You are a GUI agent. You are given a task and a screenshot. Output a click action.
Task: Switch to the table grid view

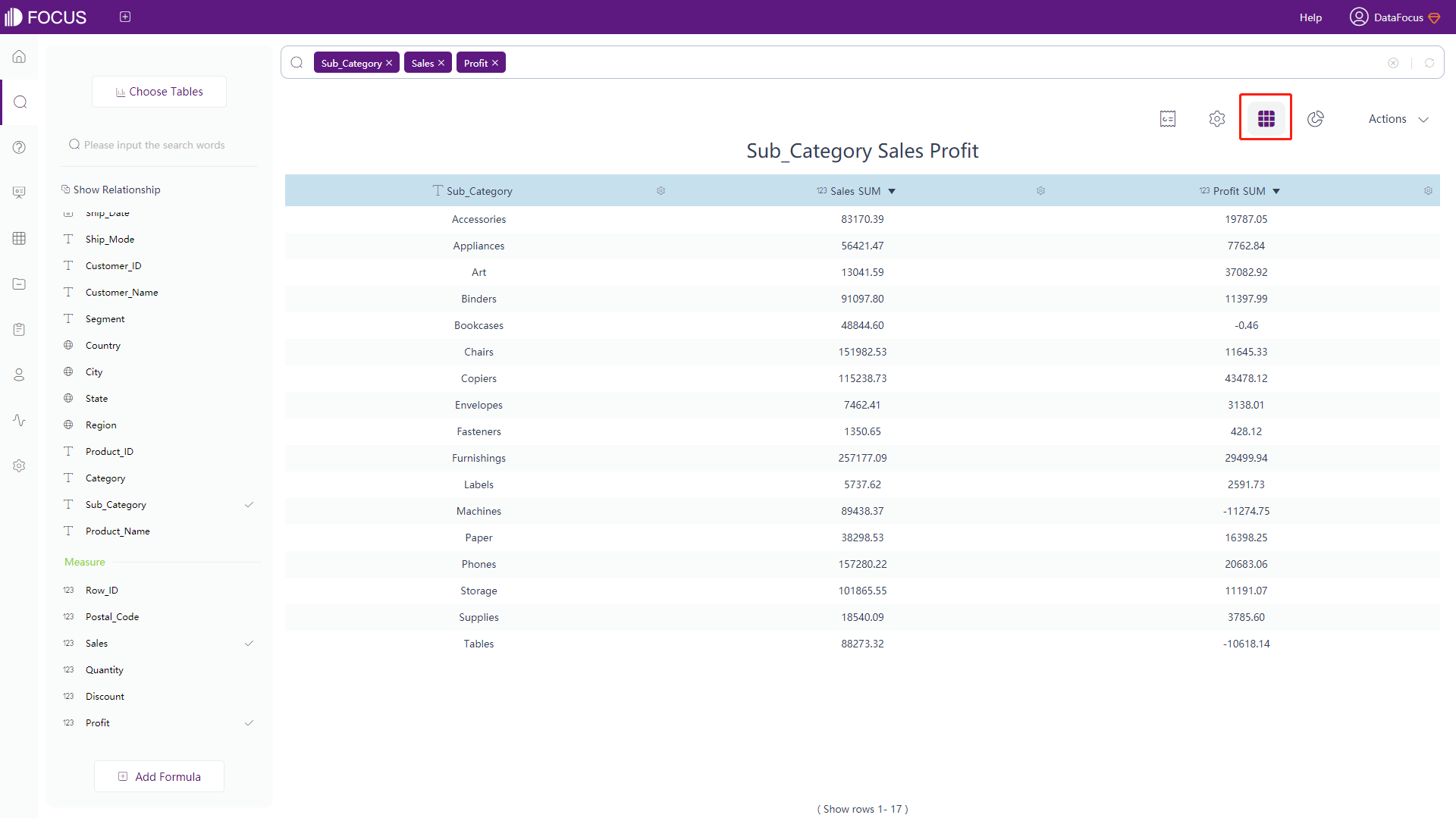[1266, 118]
